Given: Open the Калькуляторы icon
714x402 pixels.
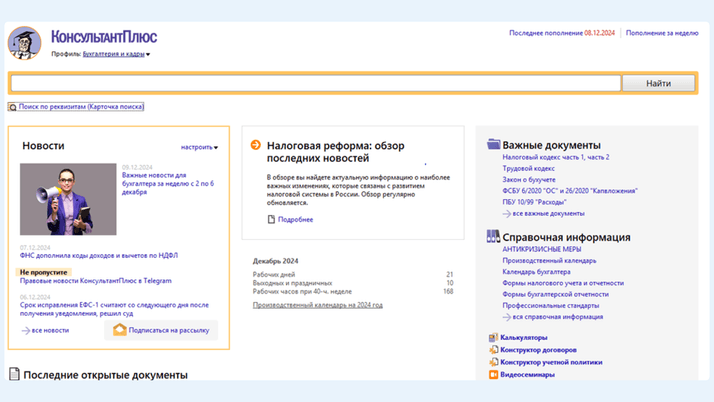Looking at the screenshot, I should pos(493,338).
